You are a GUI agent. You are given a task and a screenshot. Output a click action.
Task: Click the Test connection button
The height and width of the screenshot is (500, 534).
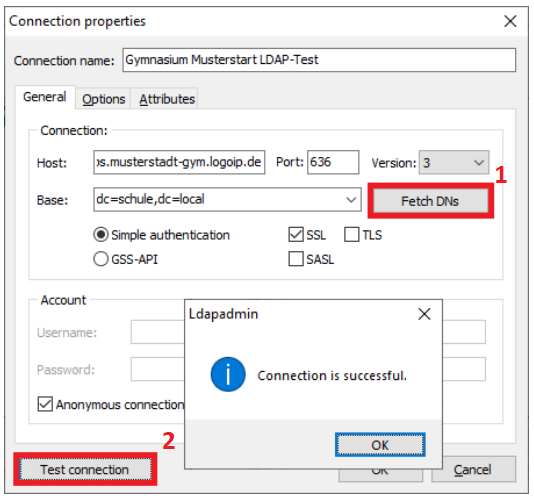(x=85, y=469)
